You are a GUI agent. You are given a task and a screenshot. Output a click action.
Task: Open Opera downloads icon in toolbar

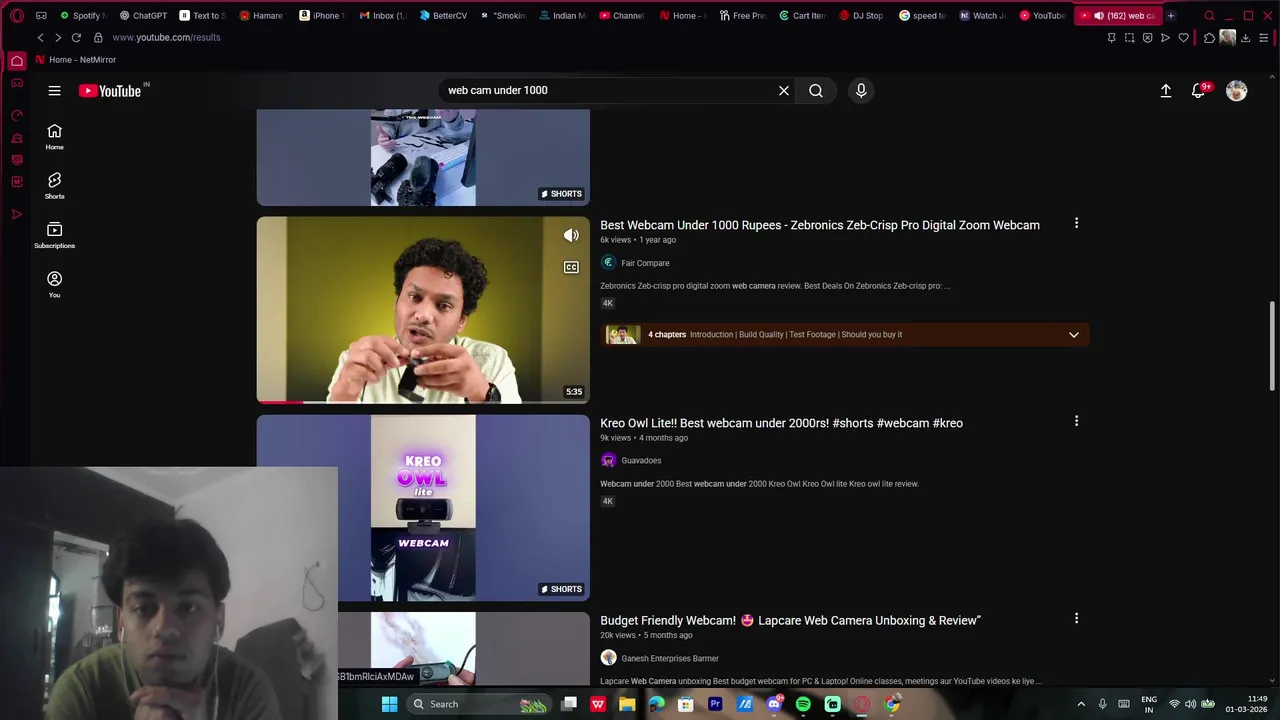[x=1245, y=37]
